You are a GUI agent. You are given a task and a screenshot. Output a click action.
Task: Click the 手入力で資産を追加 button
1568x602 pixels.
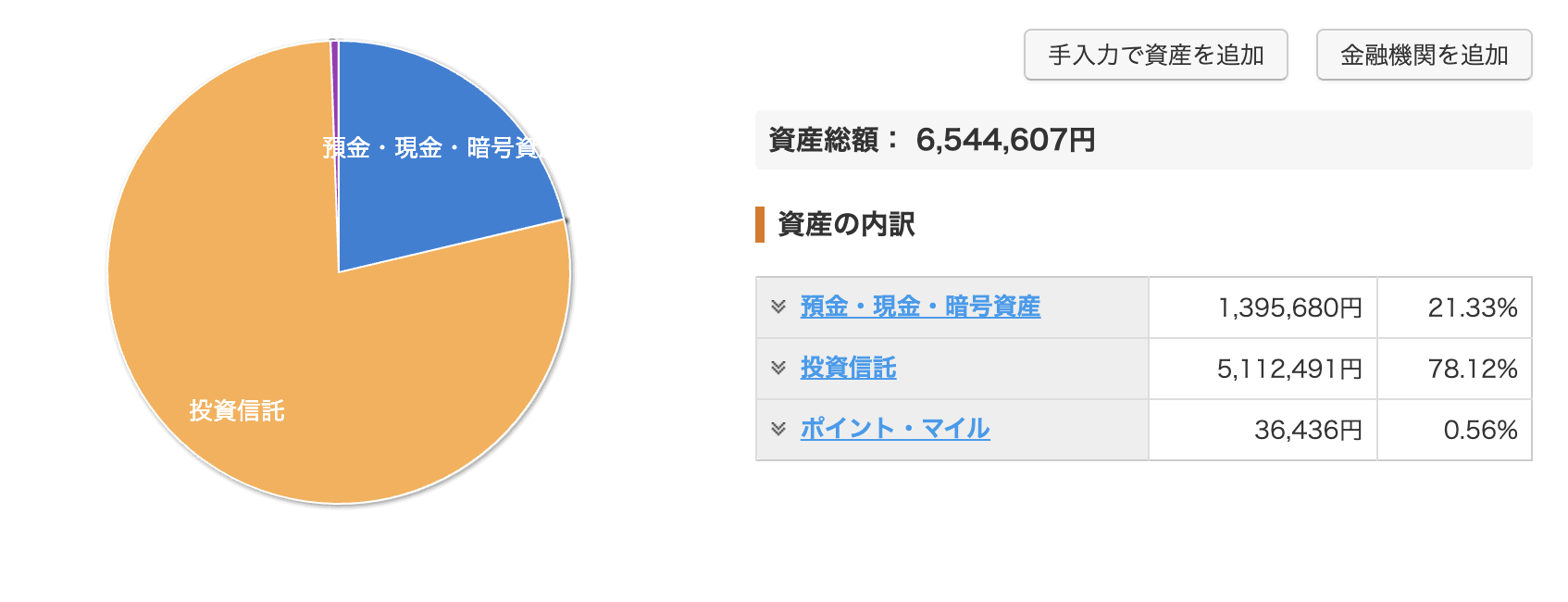click(x=1155, y=56)
